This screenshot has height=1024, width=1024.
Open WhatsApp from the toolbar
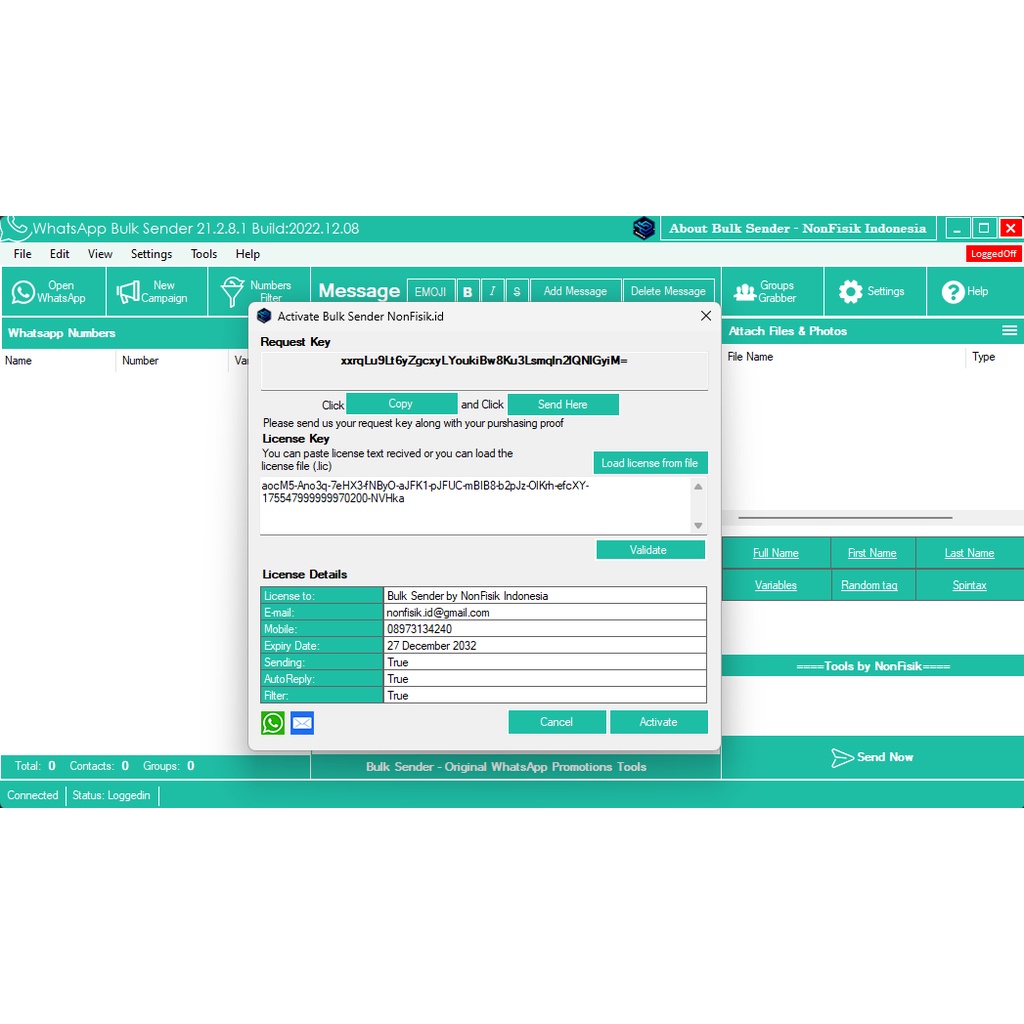point(52,291)
